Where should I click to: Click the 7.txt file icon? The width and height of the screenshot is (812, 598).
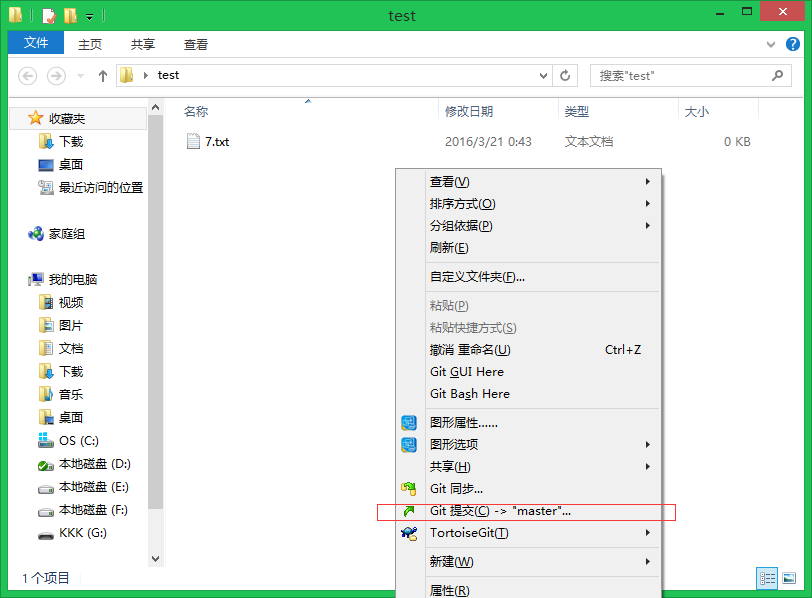193,142
